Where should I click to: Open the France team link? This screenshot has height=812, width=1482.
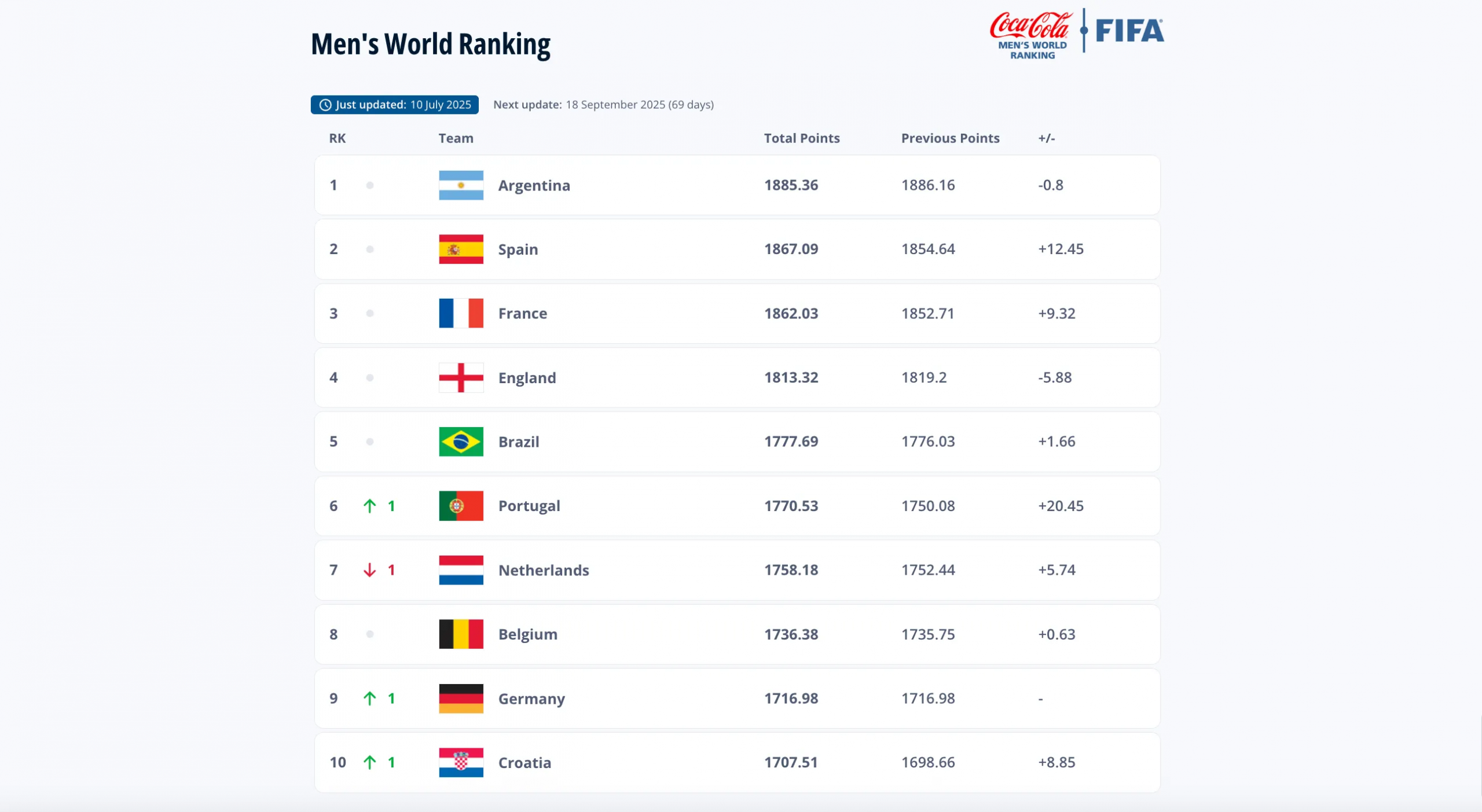tap(522, 314)
